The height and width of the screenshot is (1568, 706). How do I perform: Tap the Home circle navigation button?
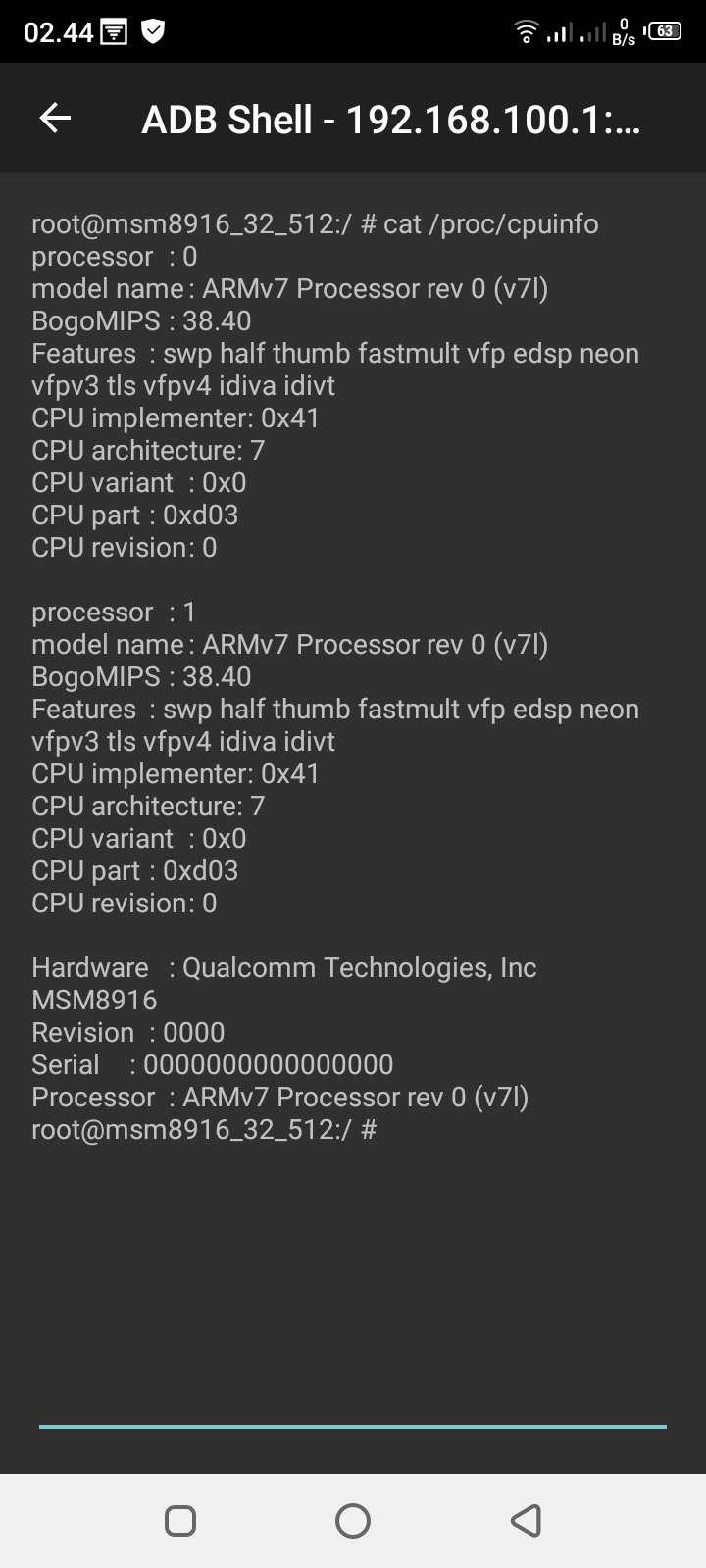pyautogui.click(x=352, y=1519)
